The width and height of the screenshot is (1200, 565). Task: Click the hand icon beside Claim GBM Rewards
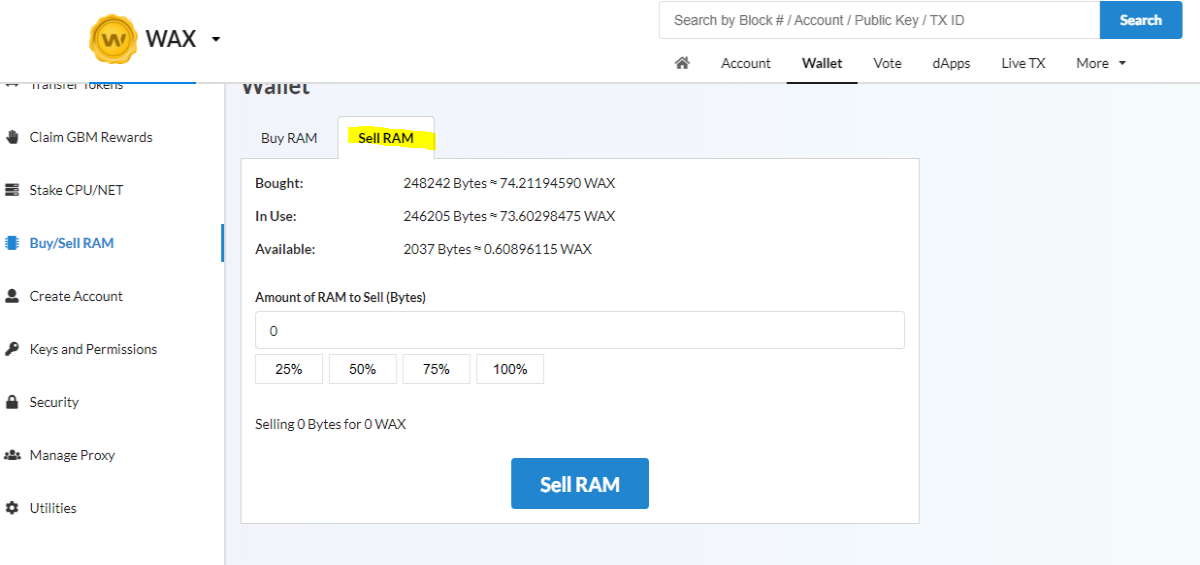pyautogui.click(x=12, y=137)
